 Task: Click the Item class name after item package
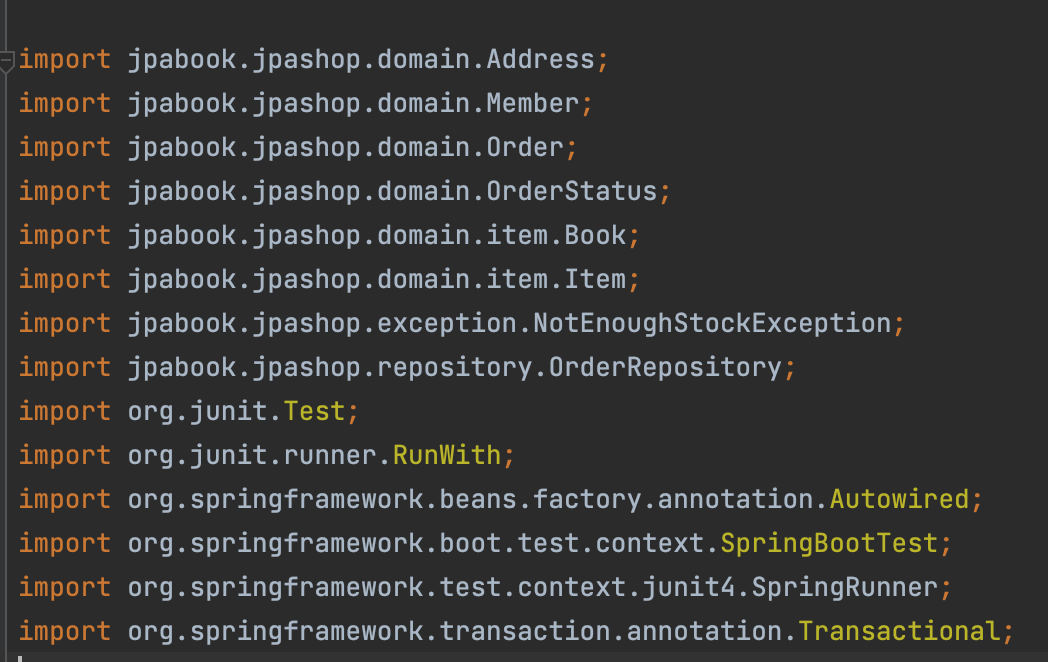click(596, 280)
